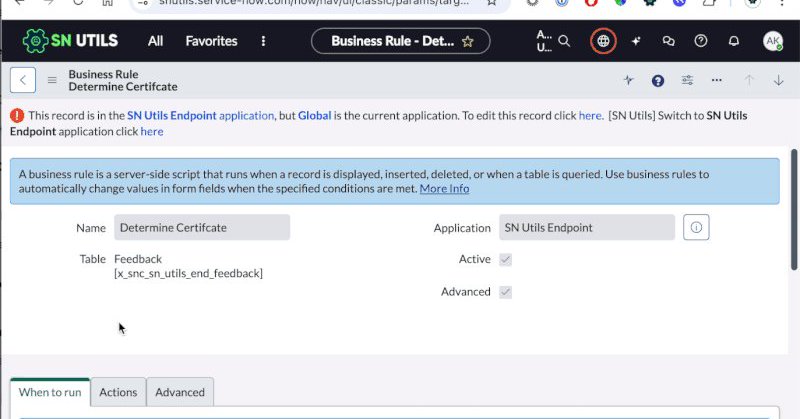Open the application scope picker A... U...
Screen dimensions: 800x419
(544, 41)
